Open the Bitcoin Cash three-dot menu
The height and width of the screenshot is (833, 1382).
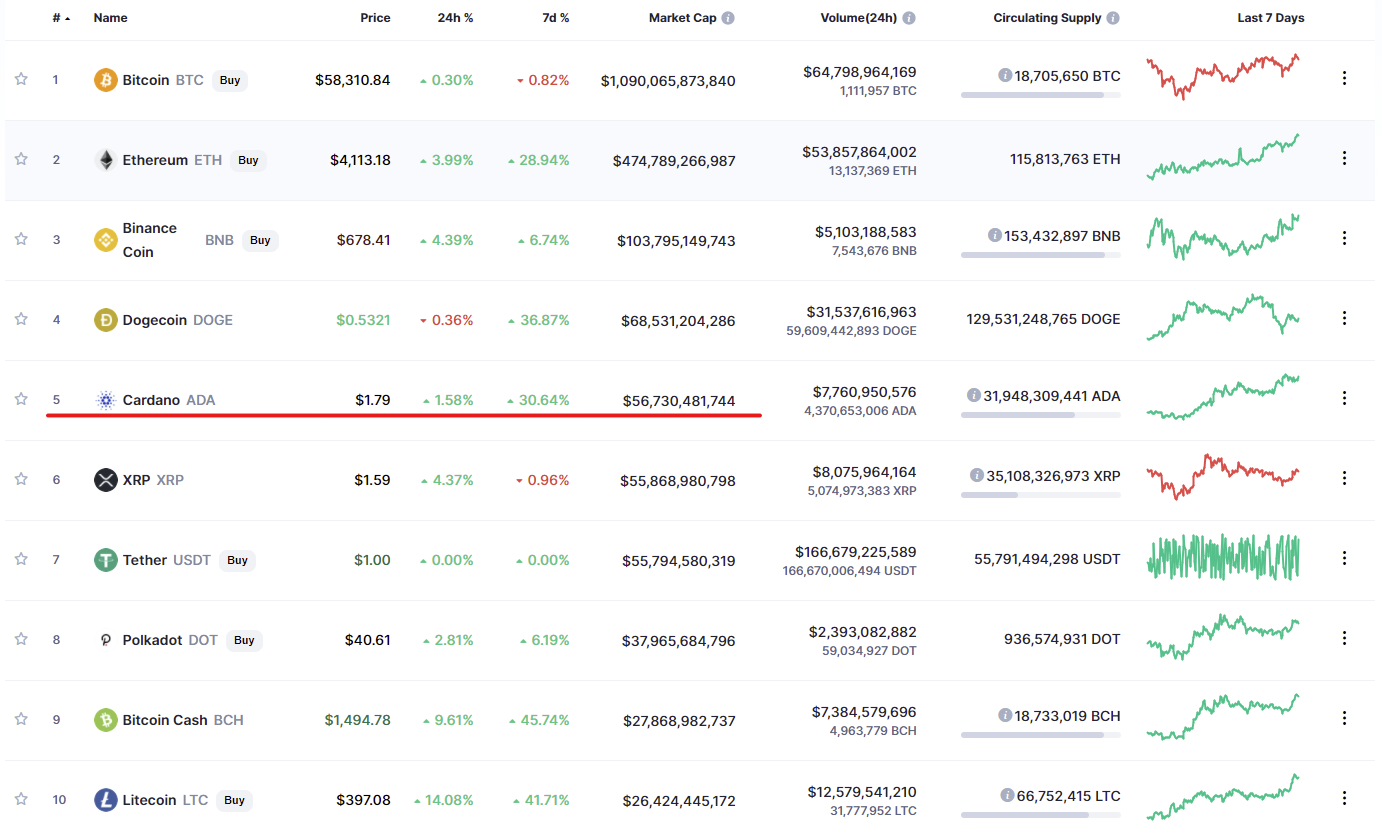pyautogui.click(x=1345, y=718)
